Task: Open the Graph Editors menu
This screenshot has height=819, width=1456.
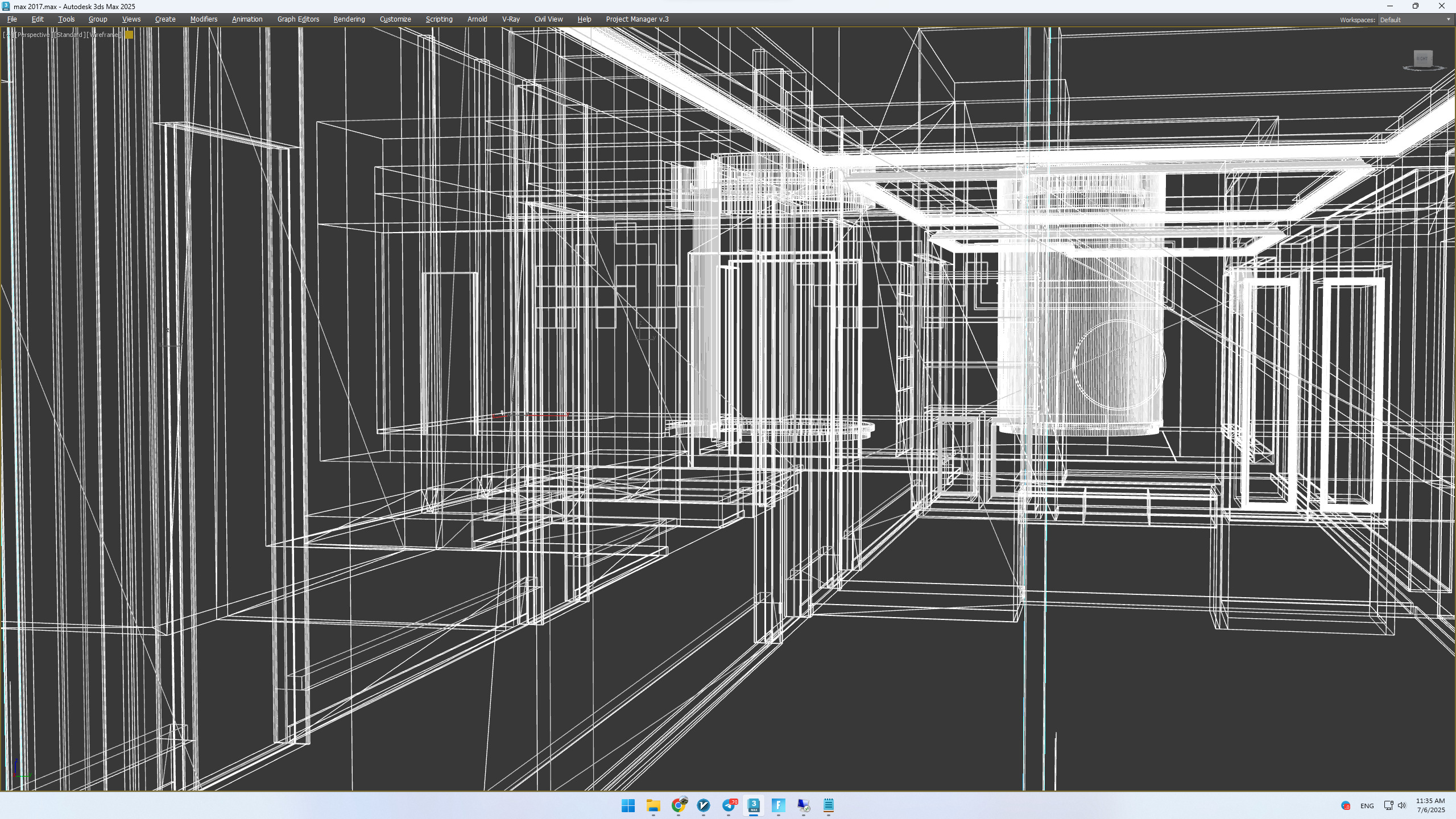Action: [x=298, y=19]
